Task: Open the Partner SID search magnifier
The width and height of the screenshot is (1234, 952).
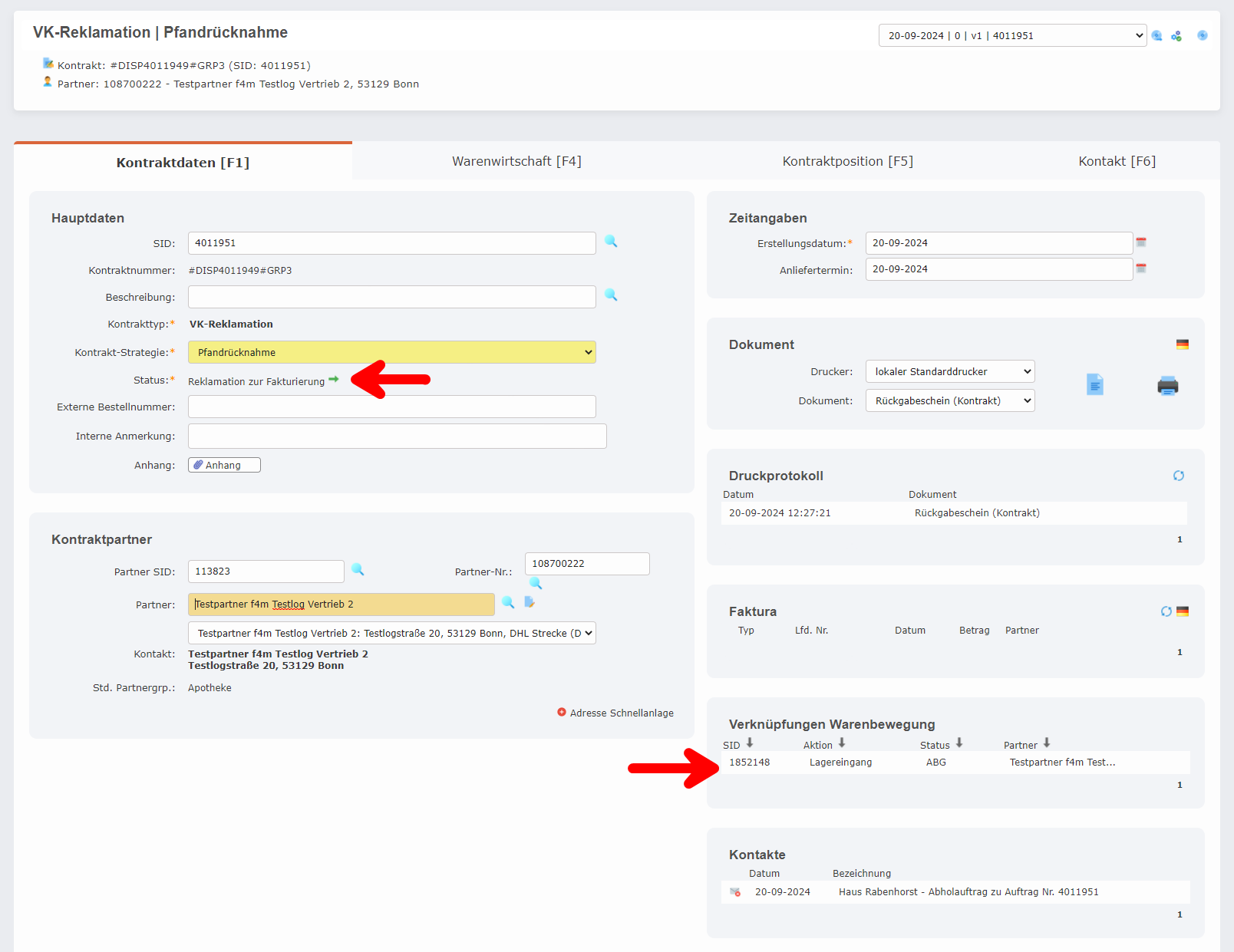Action: click(x=358, y=571)
